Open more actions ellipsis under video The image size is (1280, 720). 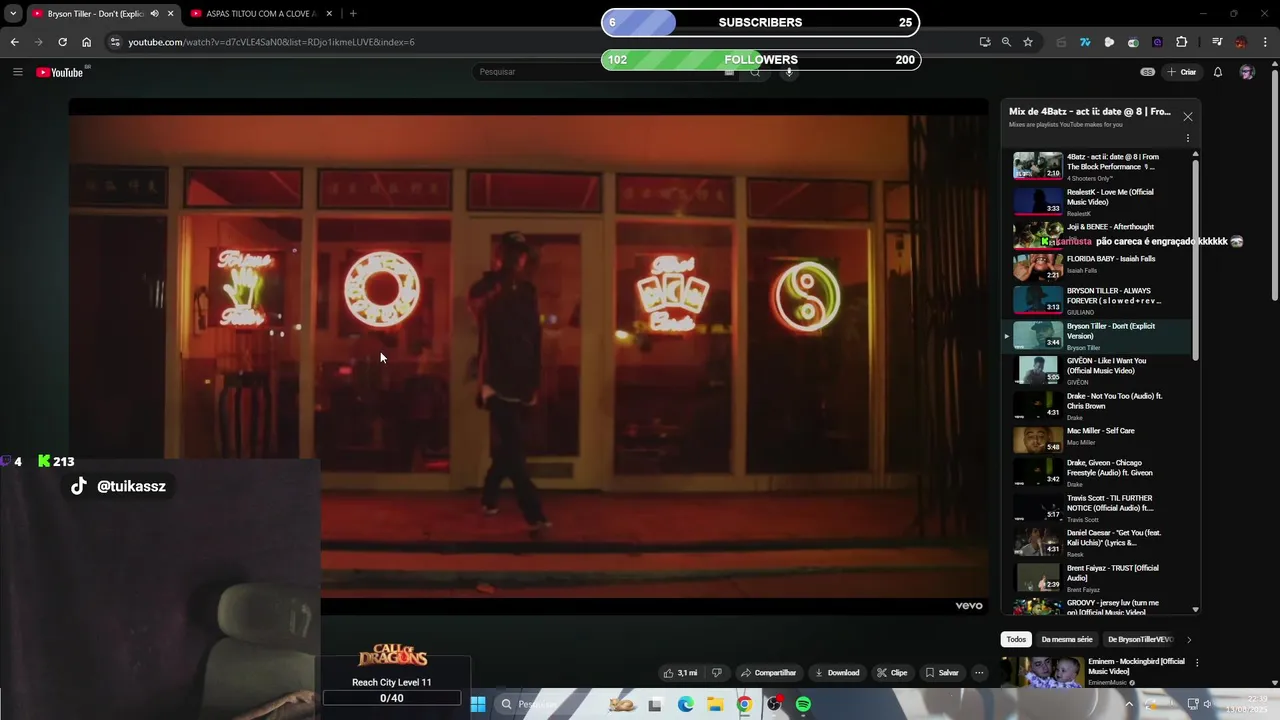(x=979, y=673)
